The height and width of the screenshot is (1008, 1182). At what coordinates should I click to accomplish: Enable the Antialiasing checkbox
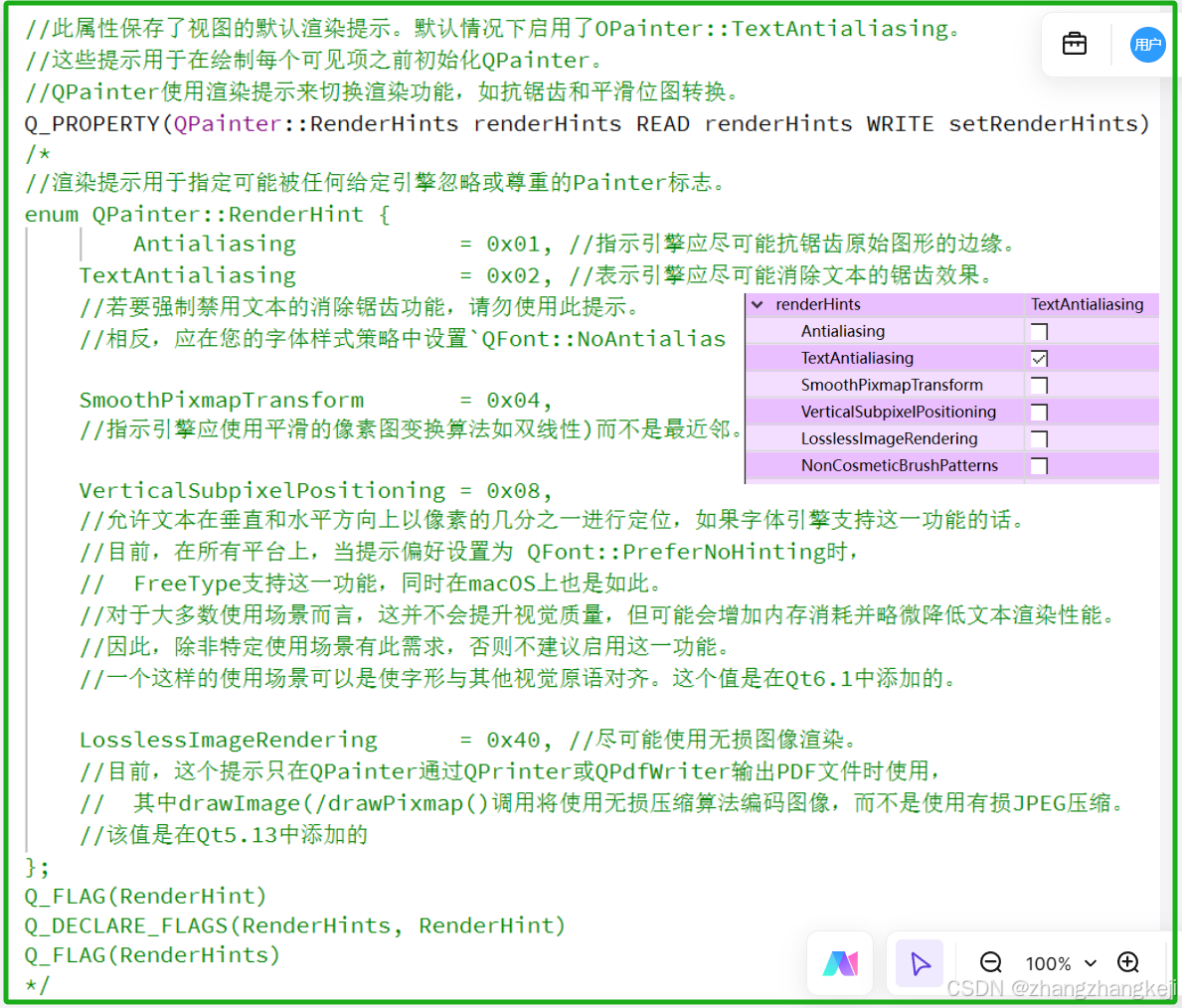click(1039, 332)
